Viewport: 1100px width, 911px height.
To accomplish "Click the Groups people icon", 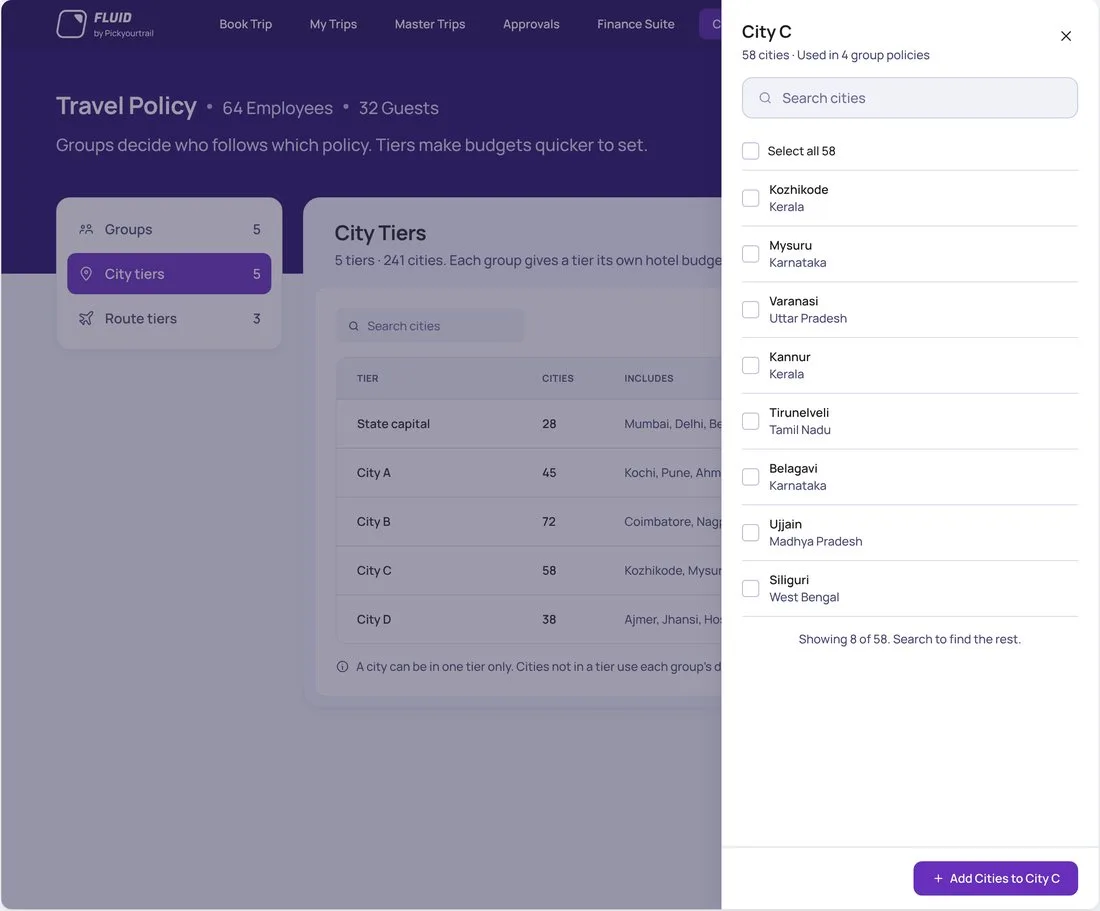I will 86,229.
